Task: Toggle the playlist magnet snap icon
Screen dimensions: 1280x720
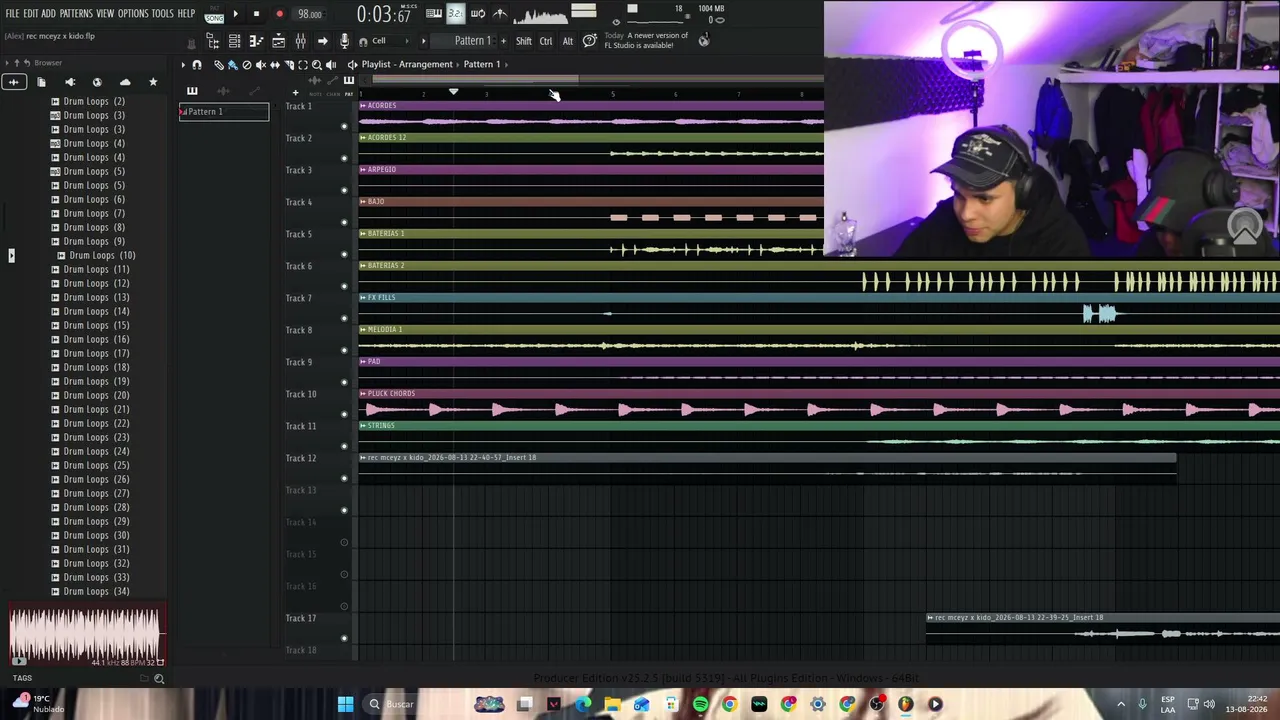Action: 197,65
